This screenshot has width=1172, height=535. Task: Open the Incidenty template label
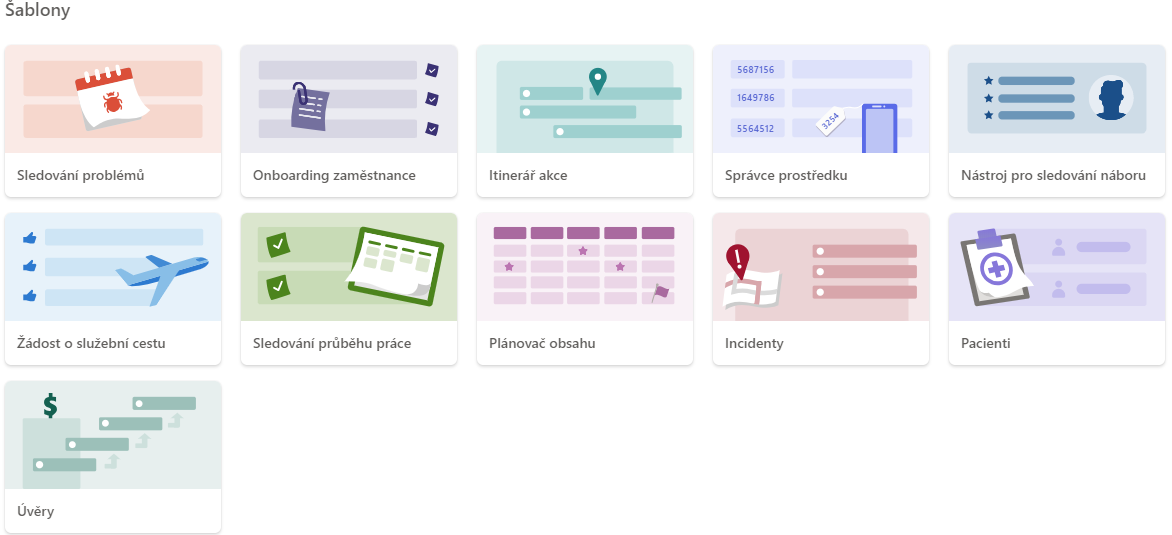[754, 344]
